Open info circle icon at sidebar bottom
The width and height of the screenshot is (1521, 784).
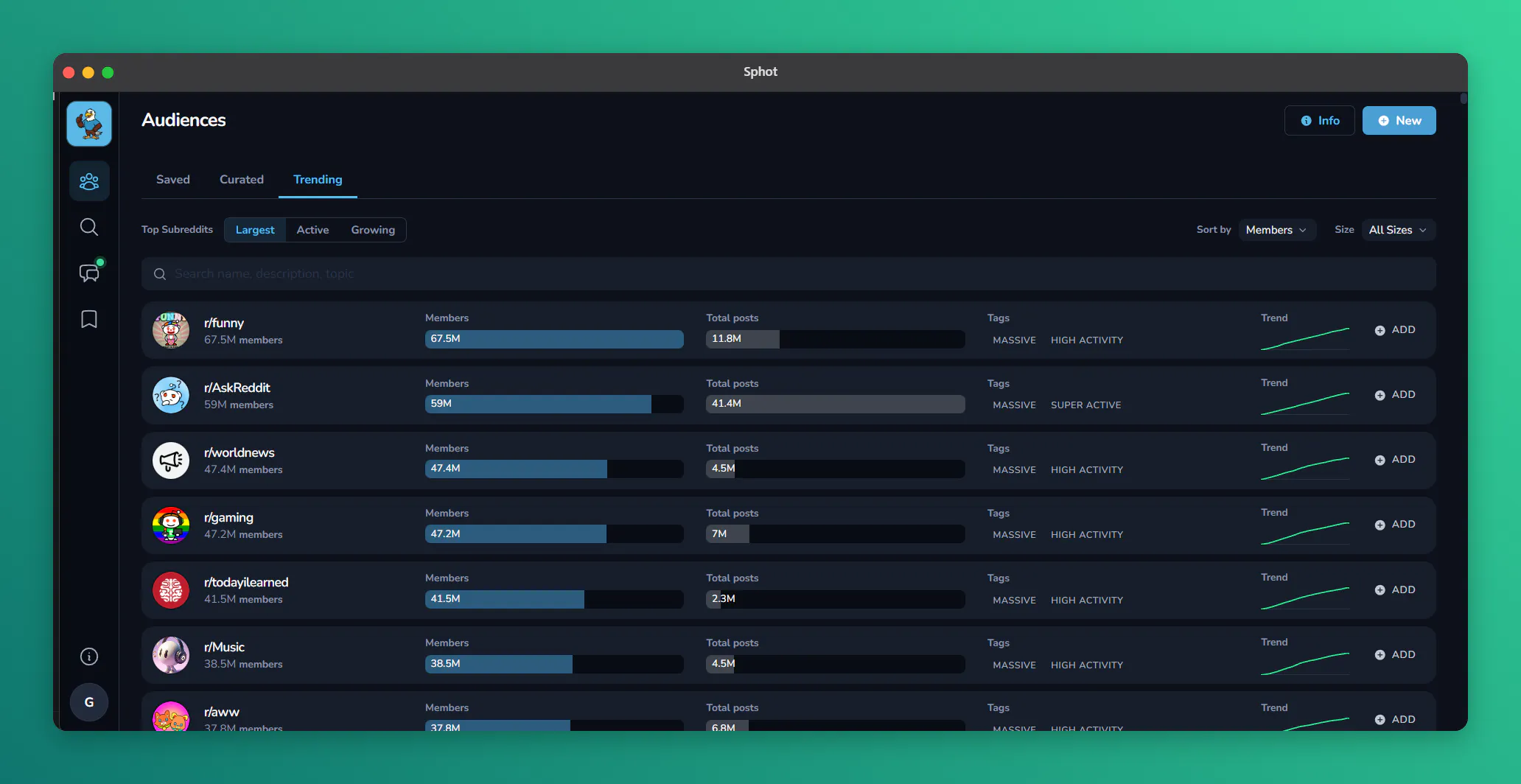[x=89, y=657]
